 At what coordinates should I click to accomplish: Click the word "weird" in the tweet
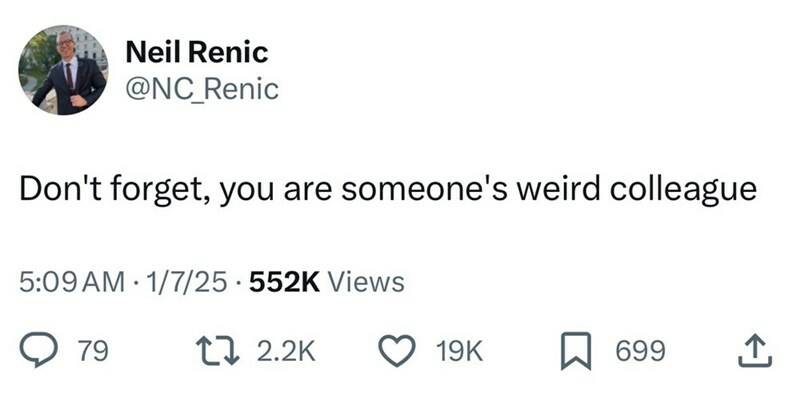pos(551,191)
